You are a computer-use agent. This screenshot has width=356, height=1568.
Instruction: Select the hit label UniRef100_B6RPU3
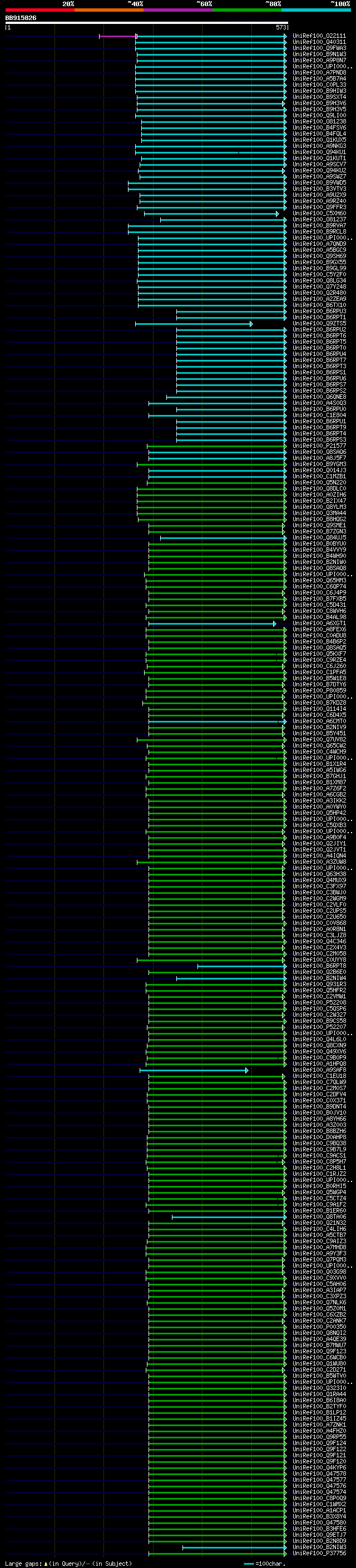[x=319, y=311]
